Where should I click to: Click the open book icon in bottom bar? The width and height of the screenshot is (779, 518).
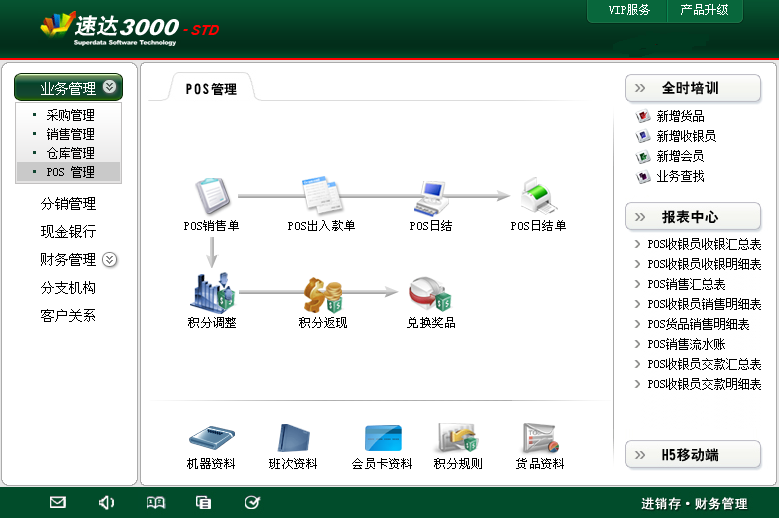pos(156,503)
